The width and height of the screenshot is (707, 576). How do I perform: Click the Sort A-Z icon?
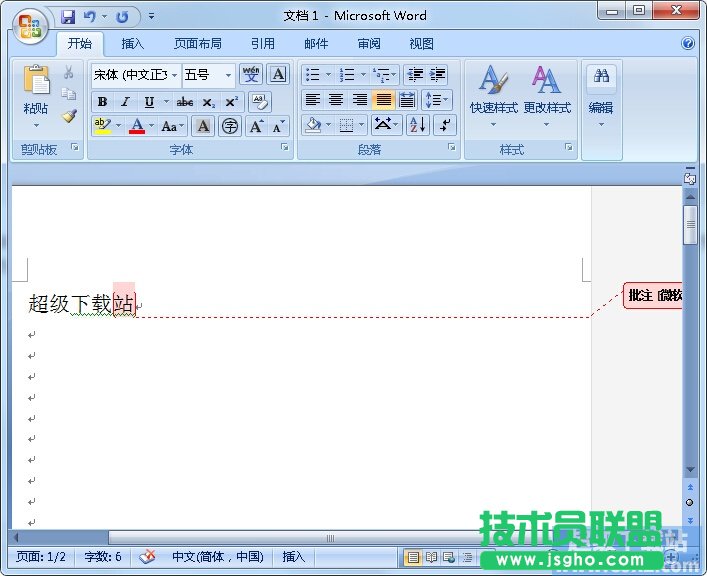click(417, 125)
